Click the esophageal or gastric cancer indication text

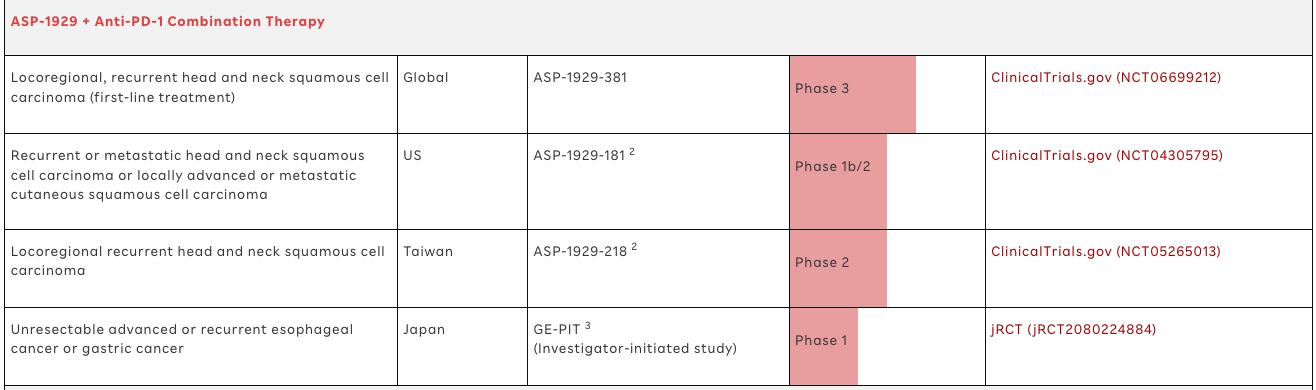[182, 339]
